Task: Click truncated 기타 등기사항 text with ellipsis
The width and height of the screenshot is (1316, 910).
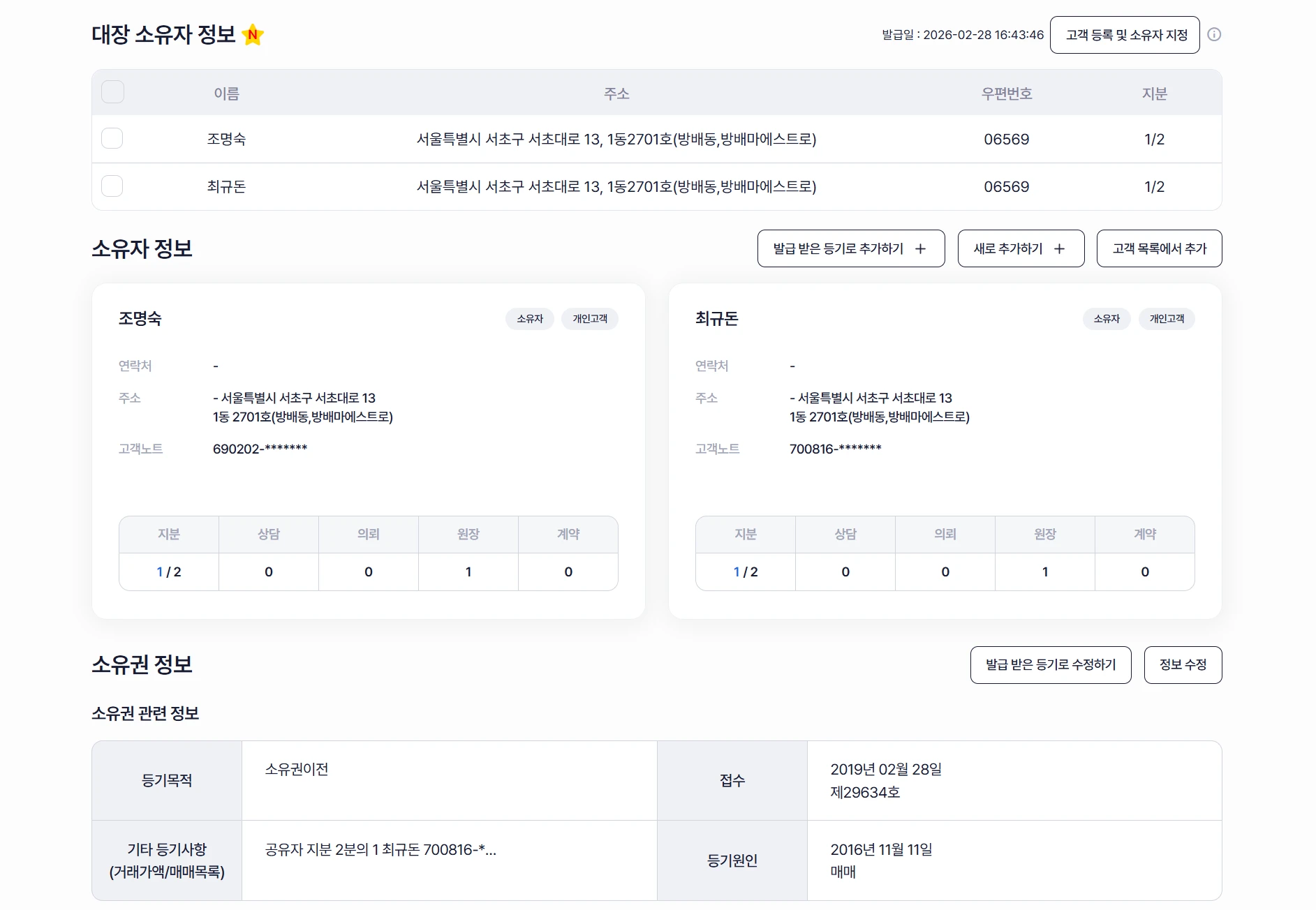Action: click(x=380, y=850)
